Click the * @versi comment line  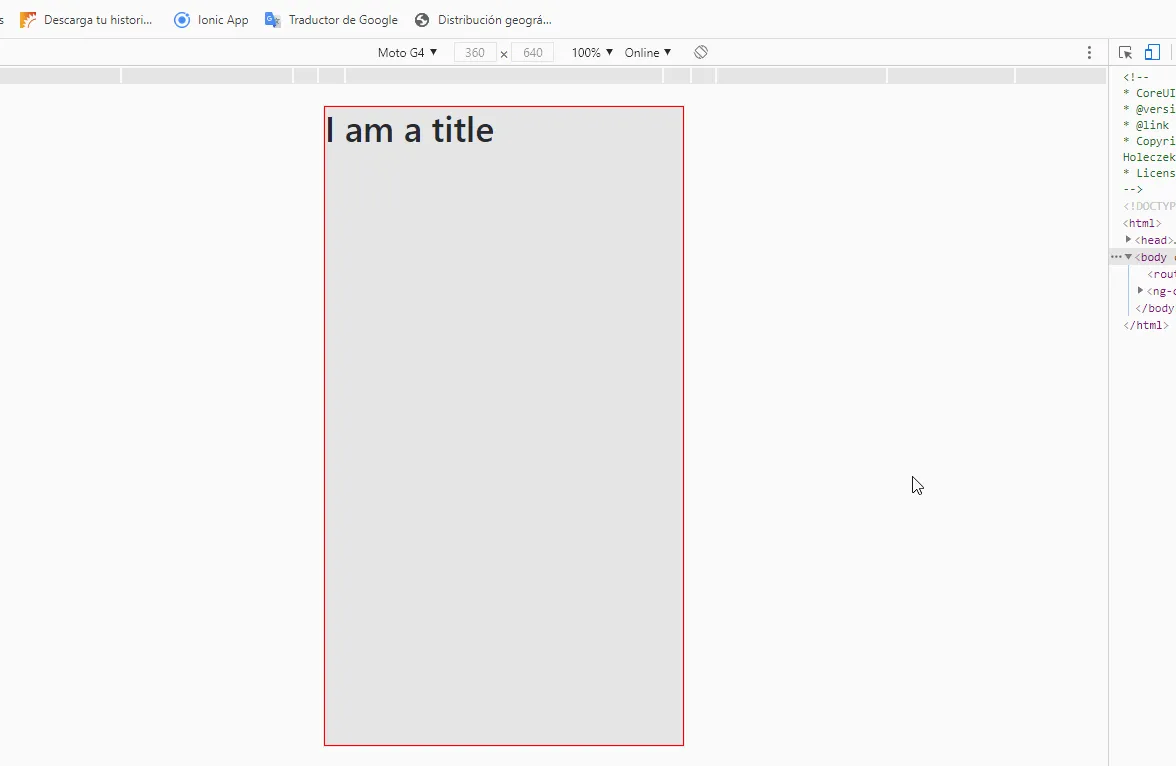click(x=1149, y=109)
